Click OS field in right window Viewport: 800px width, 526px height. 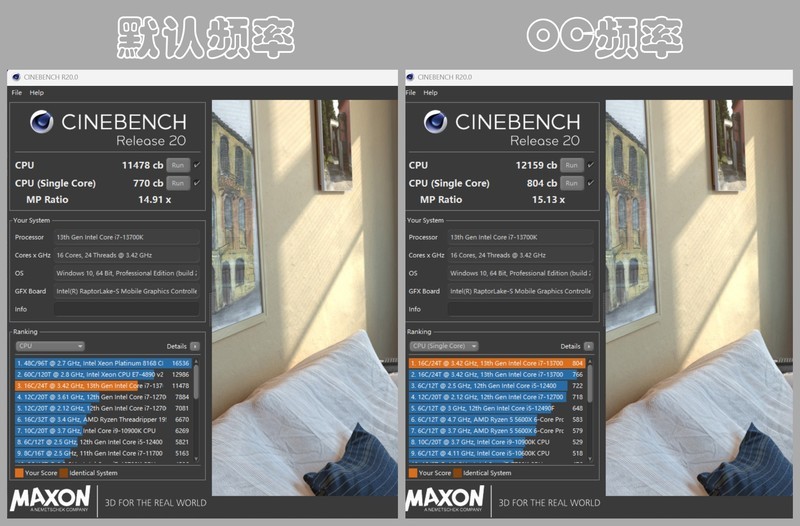click(x=520, y=273)
